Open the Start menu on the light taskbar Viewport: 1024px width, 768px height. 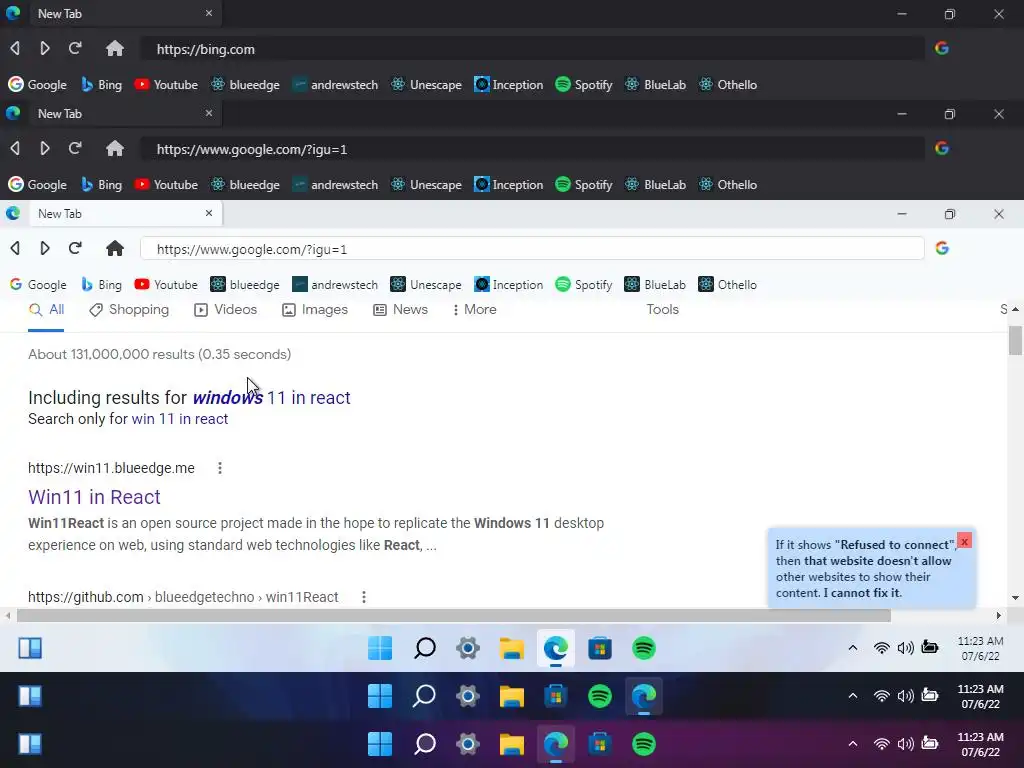pos(380,648)
